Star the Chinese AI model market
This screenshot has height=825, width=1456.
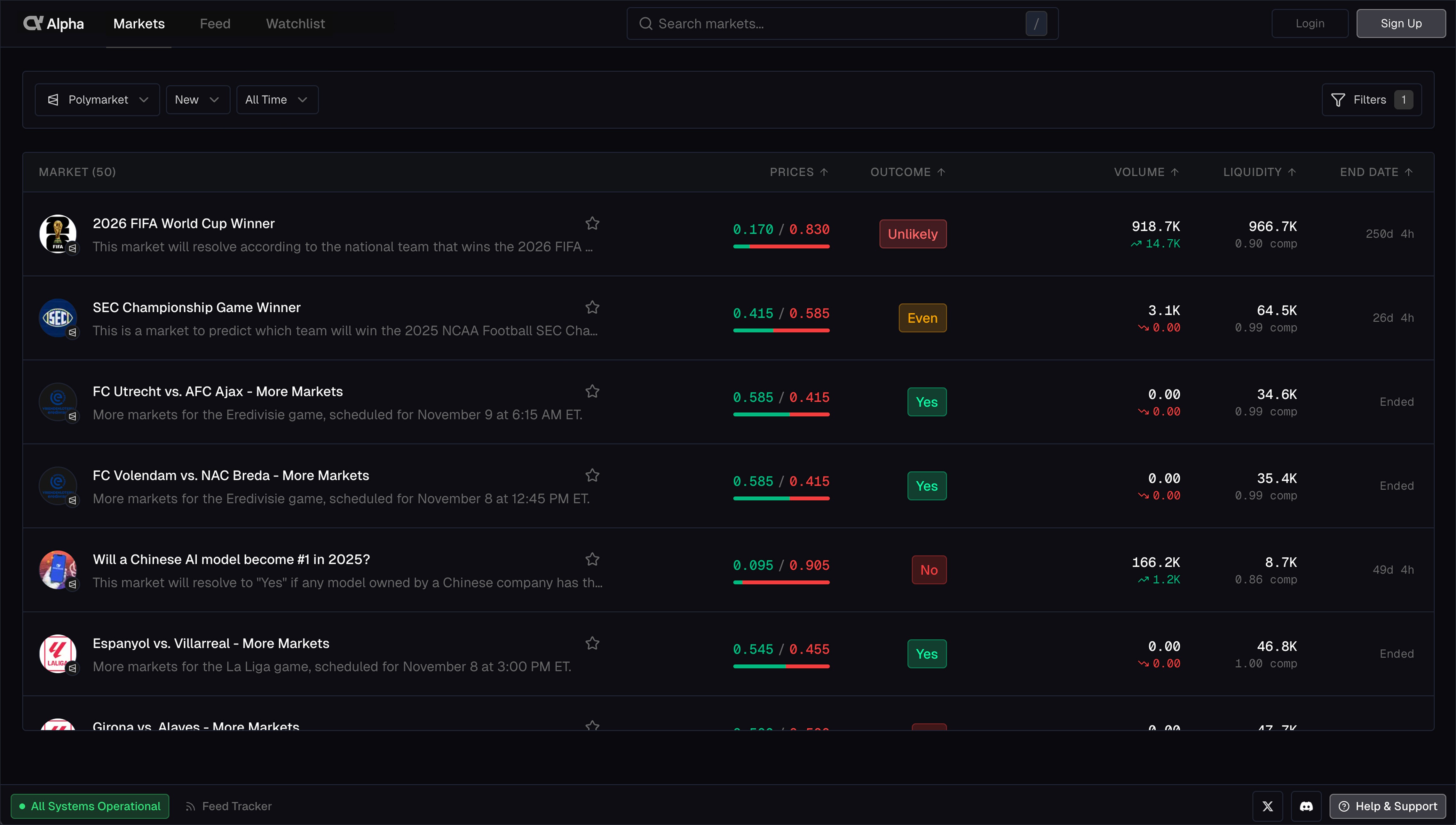[x=592, y=559]
